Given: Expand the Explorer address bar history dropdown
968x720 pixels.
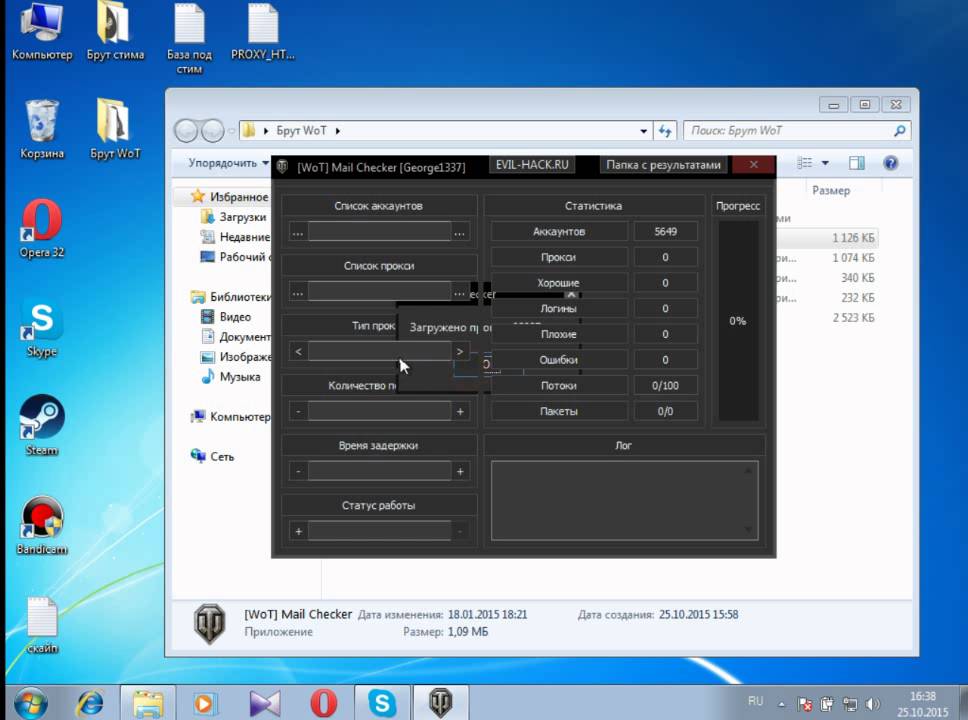Looking at the screenshot, I should 643,131.
